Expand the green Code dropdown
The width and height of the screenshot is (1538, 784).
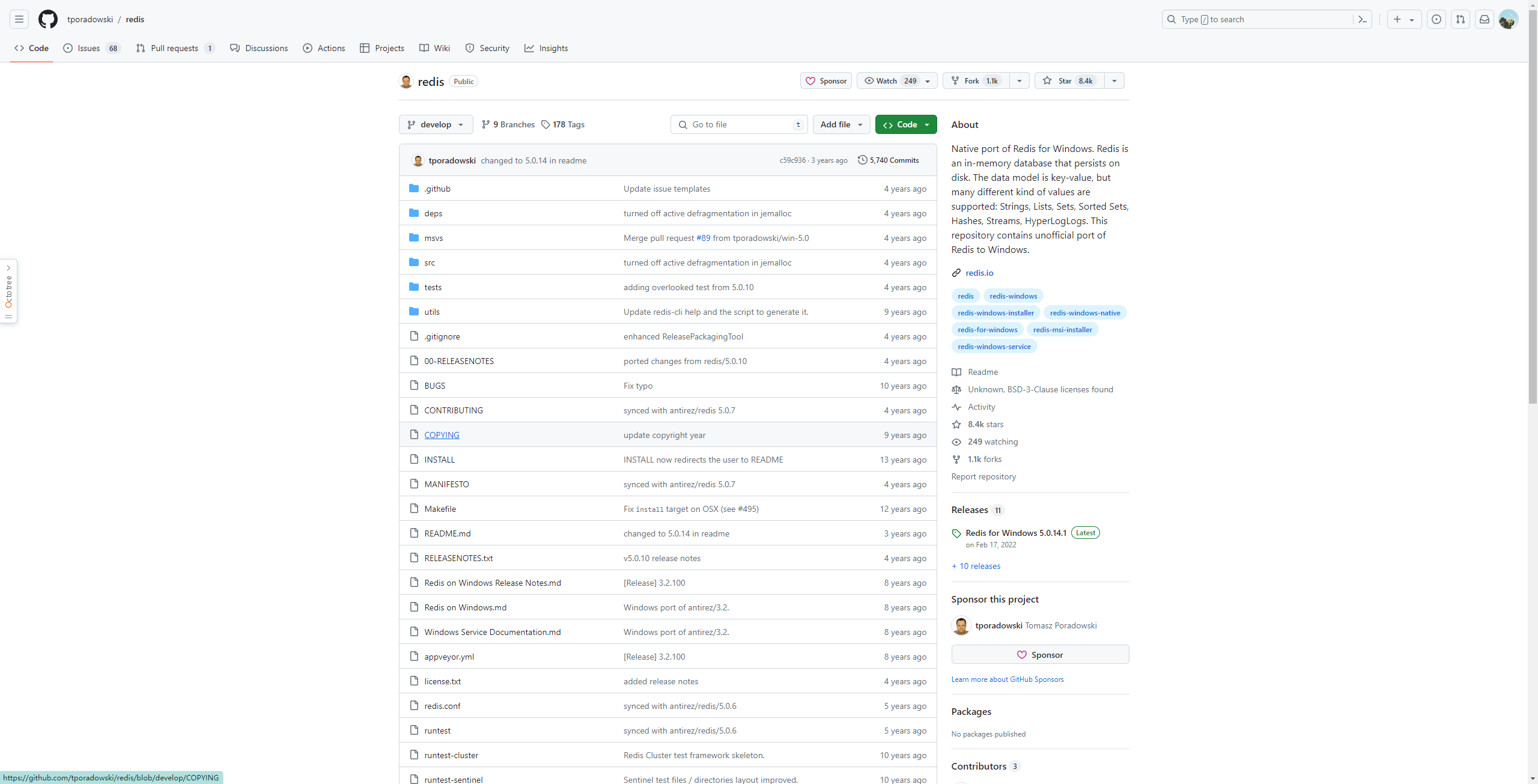coord(906,124)
